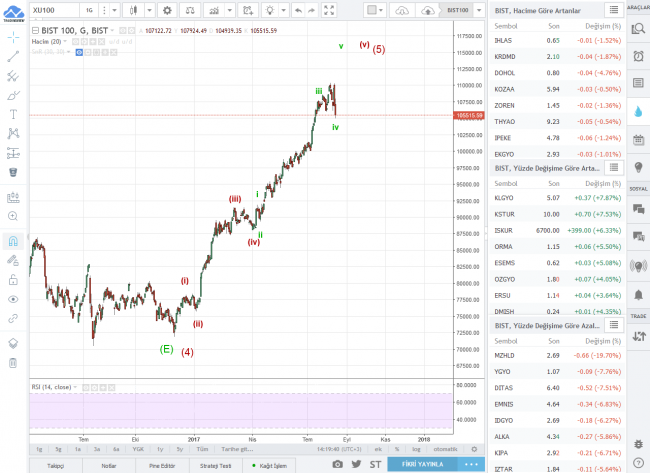Screen dimensions: 650x473
Task: Click the redo arrow
Action: [311, 10]
